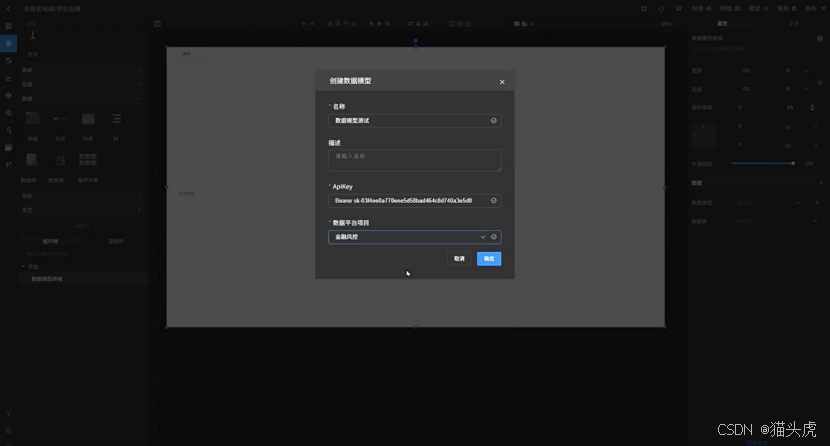Open the 高度 unit dropdown
Screen dimensions: 830x446
pos(797,89)
